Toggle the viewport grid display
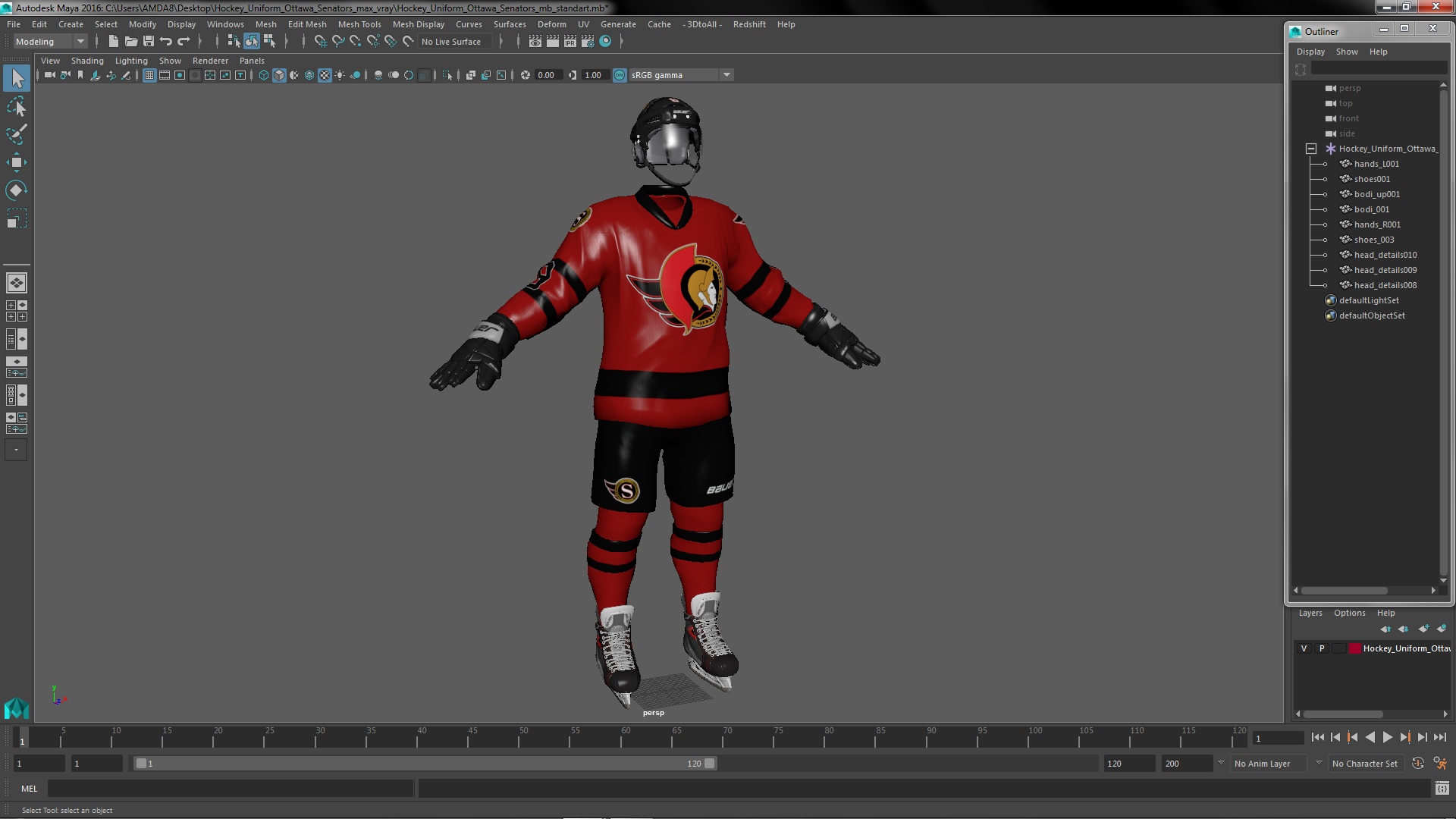The width and height of the screenshot is (1456, 819). pyautogui.click(x=149, y=75)
